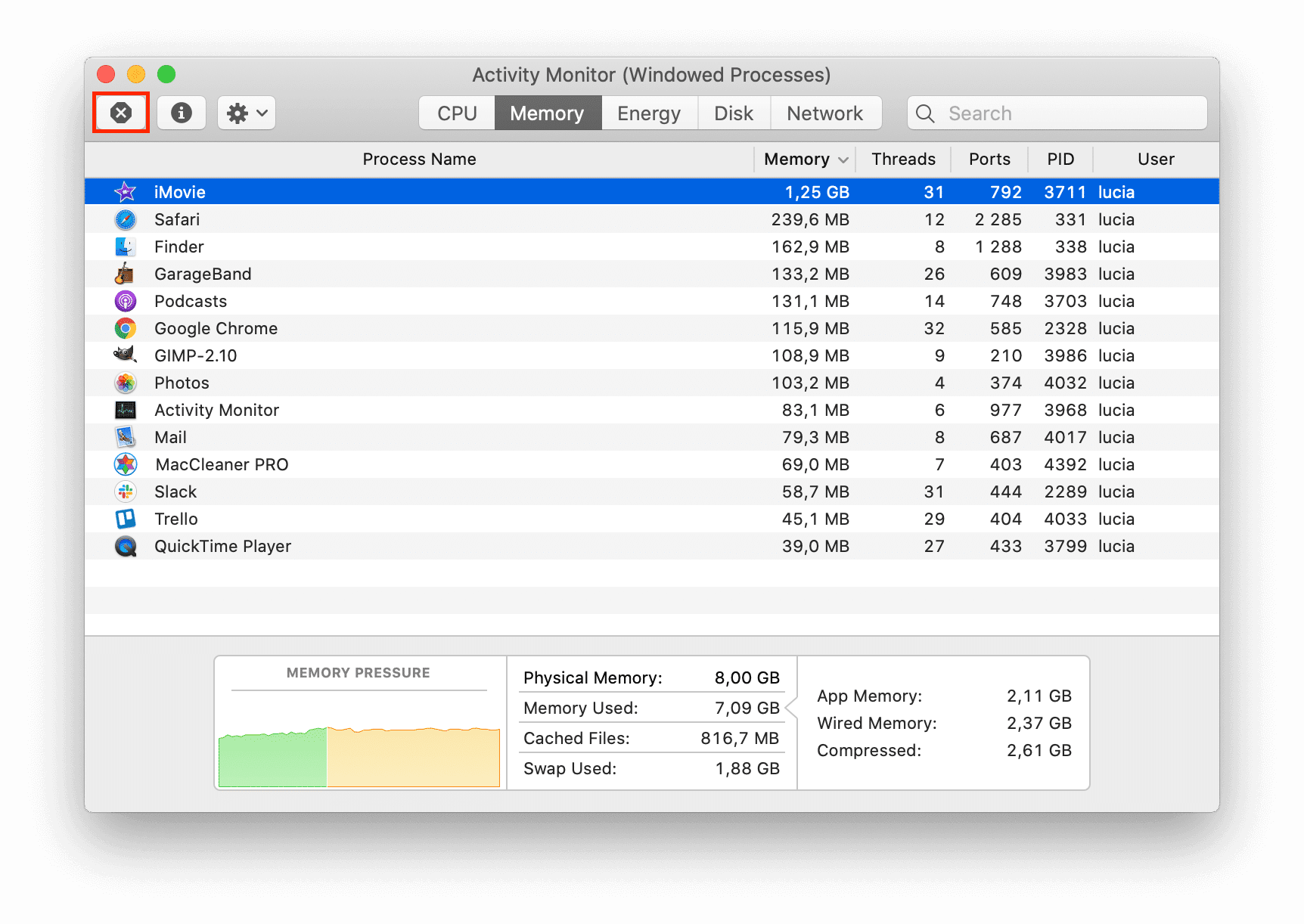Click the GIMP-2.10 mascot icon
Screen dimensions: 1304x924
coord(126,355)
